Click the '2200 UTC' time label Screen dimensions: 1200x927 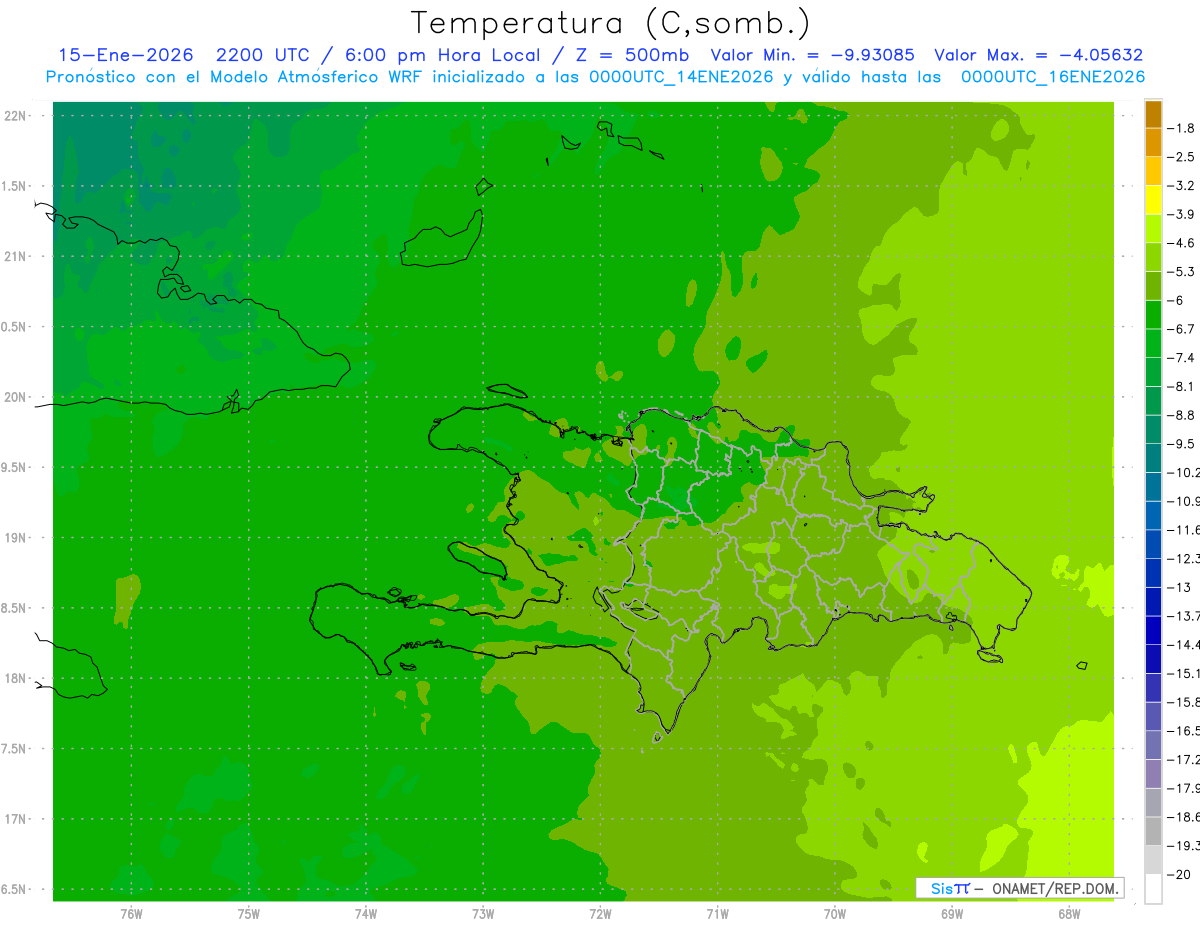click(263, 55)
